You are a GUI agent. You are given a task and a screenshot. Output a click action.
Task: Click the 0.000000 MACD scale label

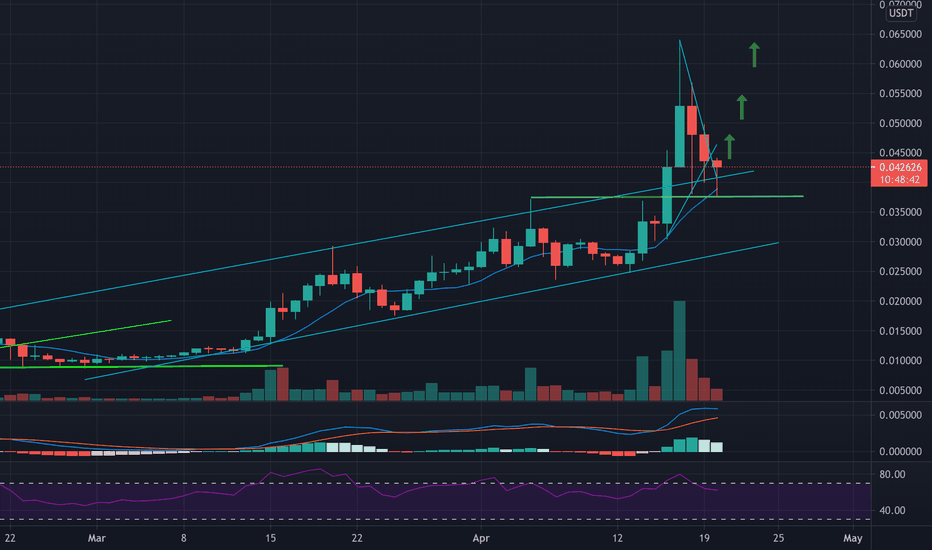(900, 452)
